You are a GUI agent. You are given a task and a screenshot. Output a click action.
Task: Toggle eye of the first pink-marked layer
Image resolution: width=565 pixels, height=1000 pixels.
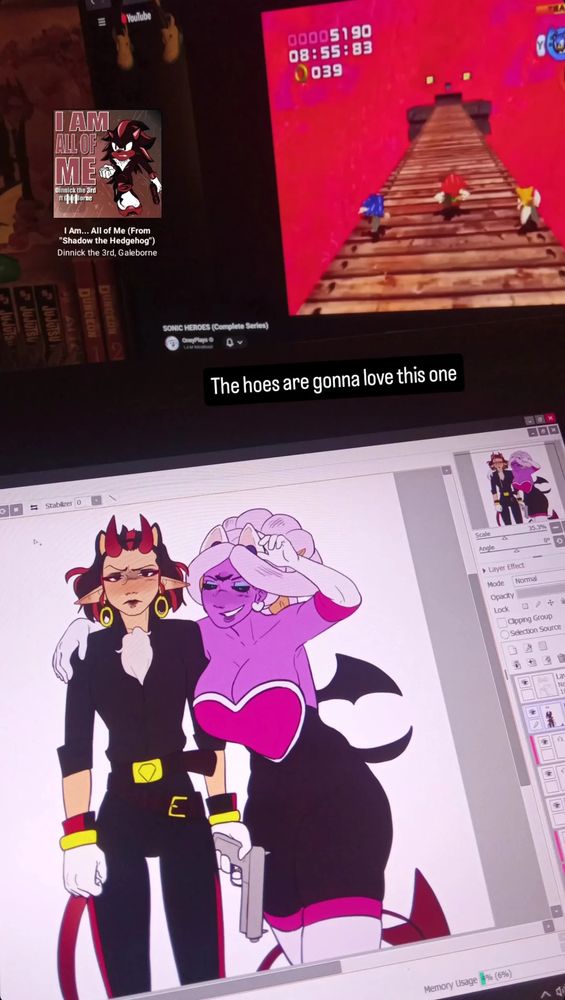click(545, 741)
